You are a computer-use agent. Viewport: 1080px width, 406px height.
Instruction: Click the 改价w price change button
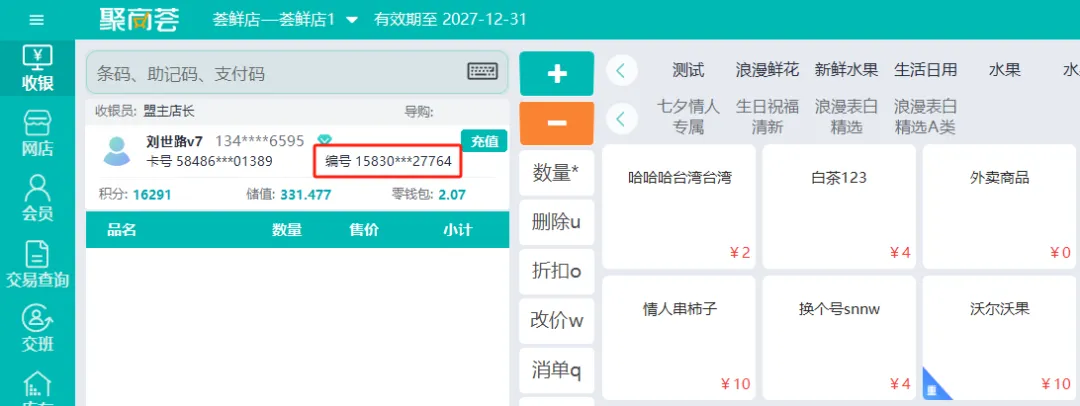coord(557,321)
